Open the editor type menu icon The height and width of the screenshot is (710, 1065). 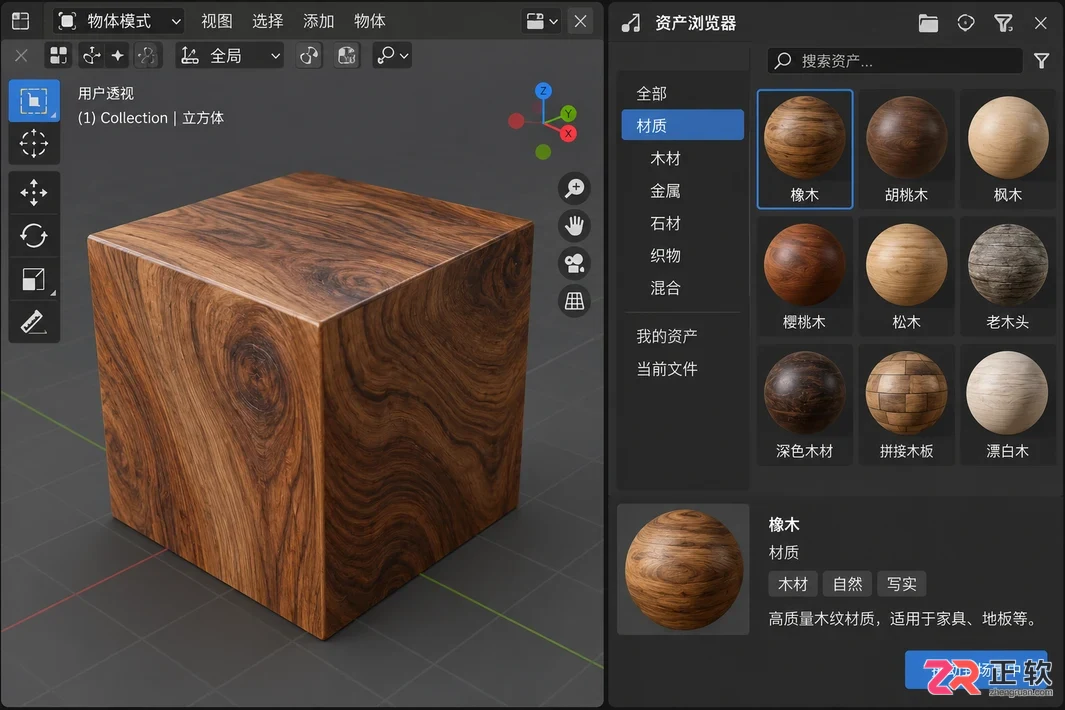[x=21, y=21]
